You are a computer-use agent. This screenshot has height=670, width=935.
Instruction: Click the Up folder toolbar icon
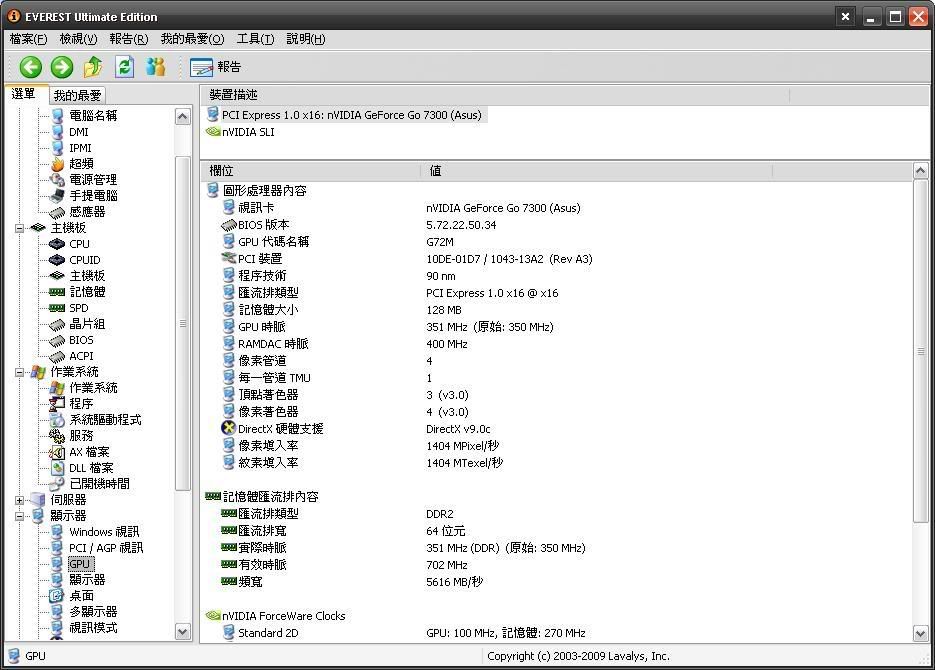[92, 67]
